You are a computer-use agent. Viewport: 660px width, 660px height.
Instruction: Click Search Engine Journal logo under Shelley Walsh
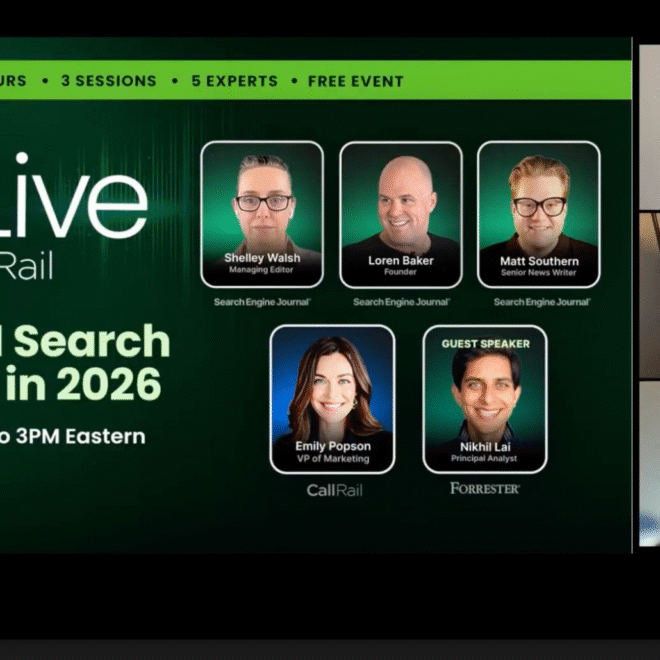262,302
